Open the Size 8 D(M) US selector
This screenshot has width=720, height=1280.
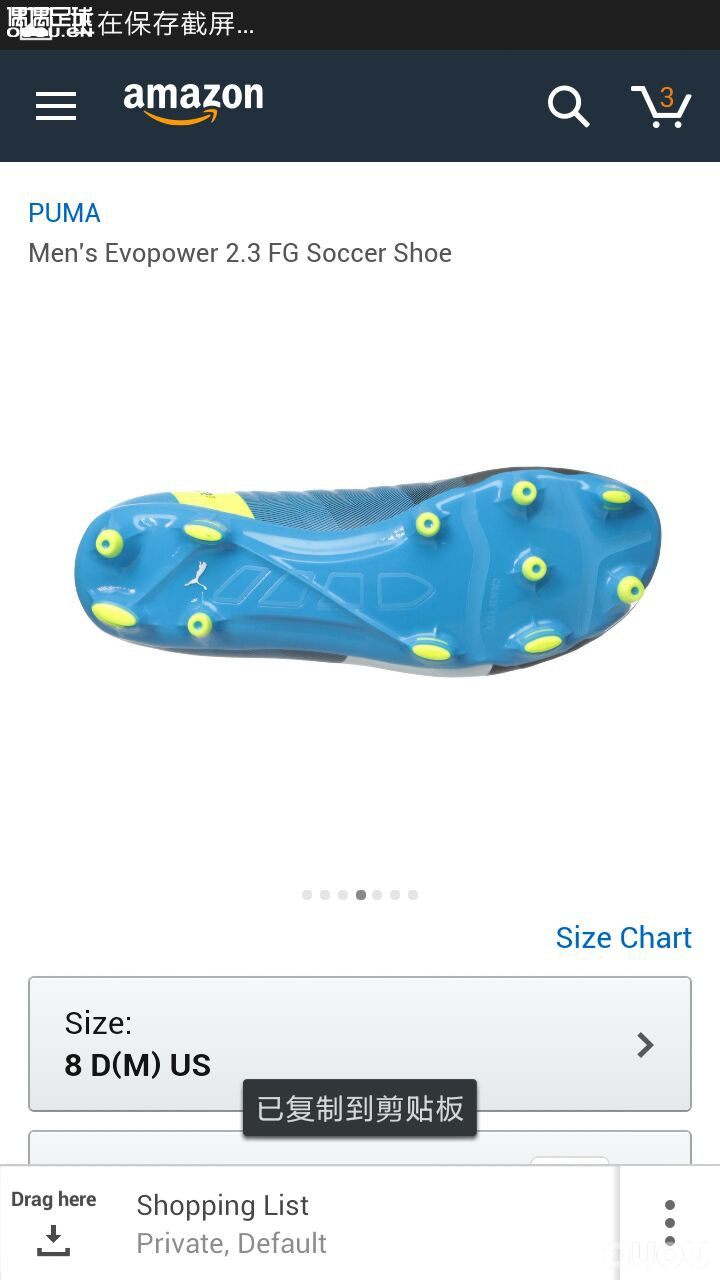click(360, 1044)
